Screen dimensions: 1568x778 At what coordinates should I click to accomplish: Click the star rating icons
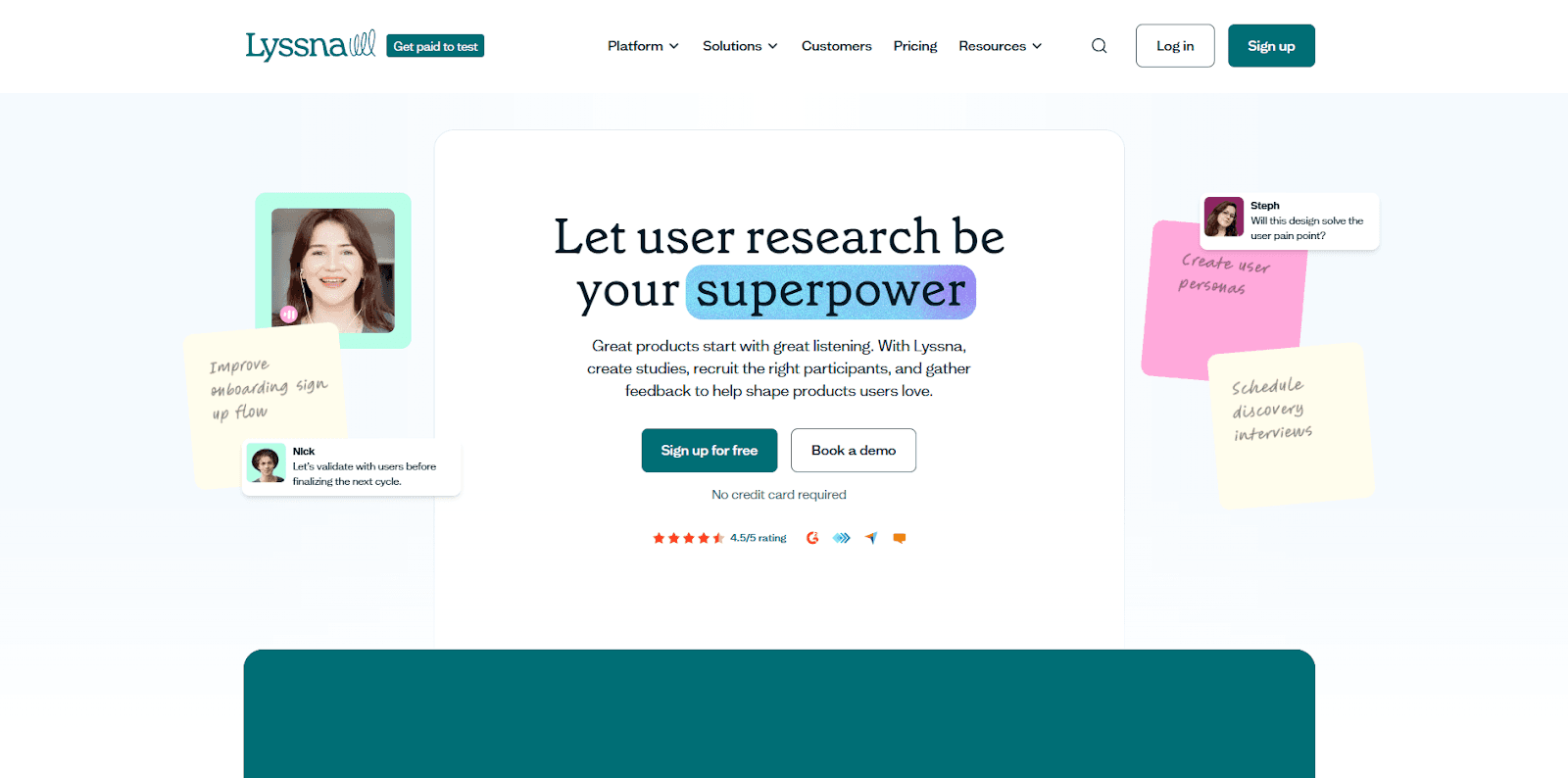(x=689, y=538)
